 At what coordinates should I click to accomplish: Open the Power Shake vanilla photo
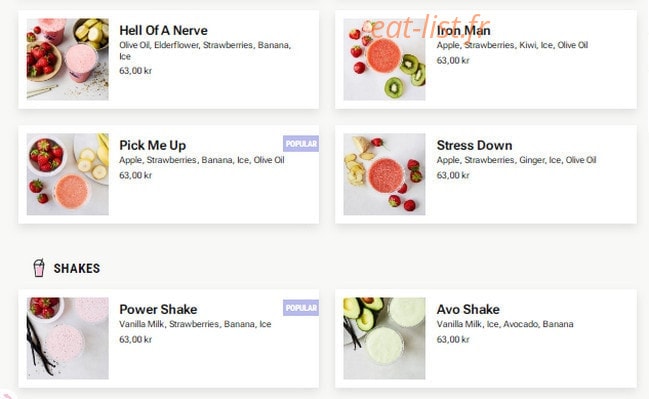click(x=68, y=338)
